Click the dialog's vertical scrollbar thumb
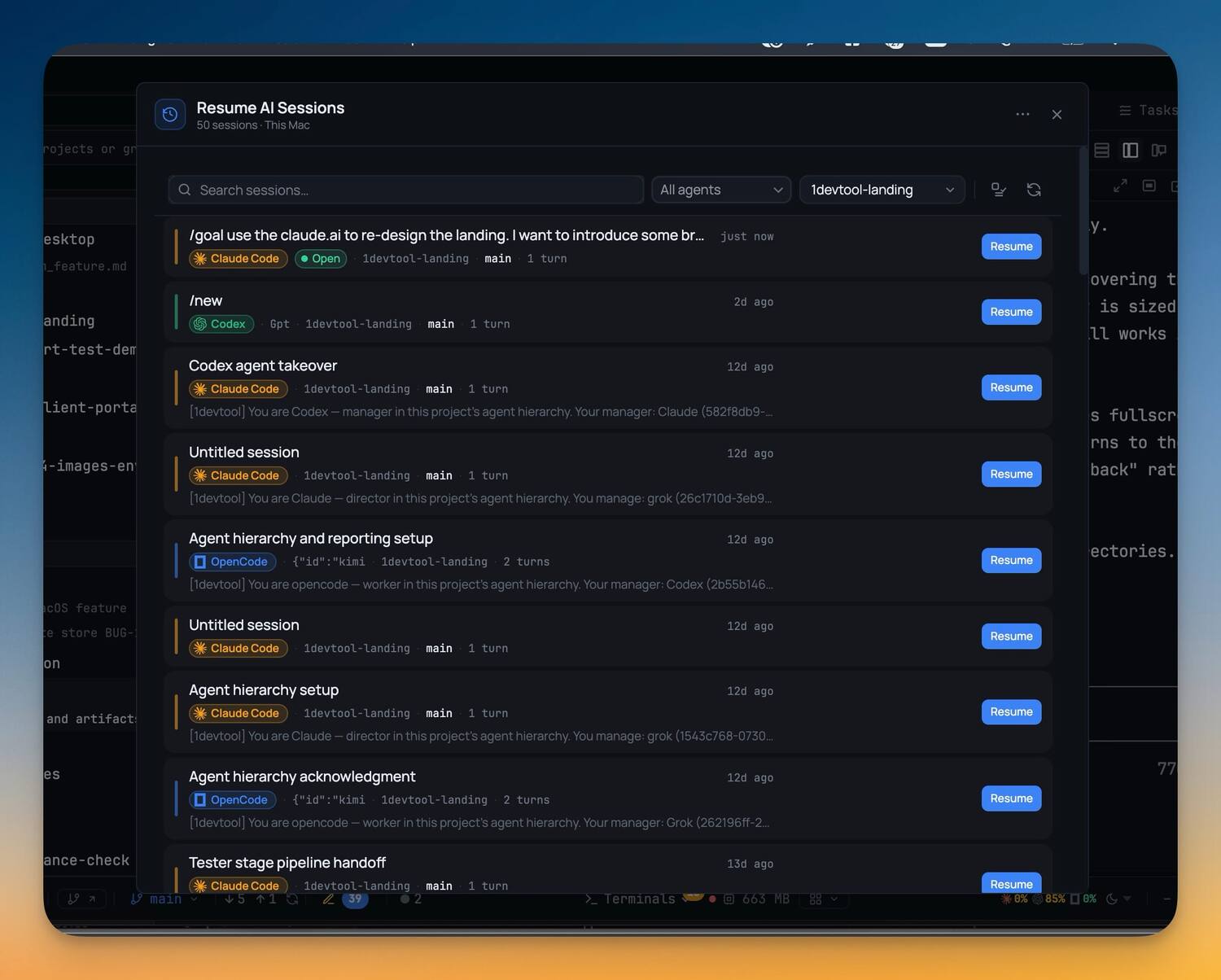 [x=1083, y=210]
